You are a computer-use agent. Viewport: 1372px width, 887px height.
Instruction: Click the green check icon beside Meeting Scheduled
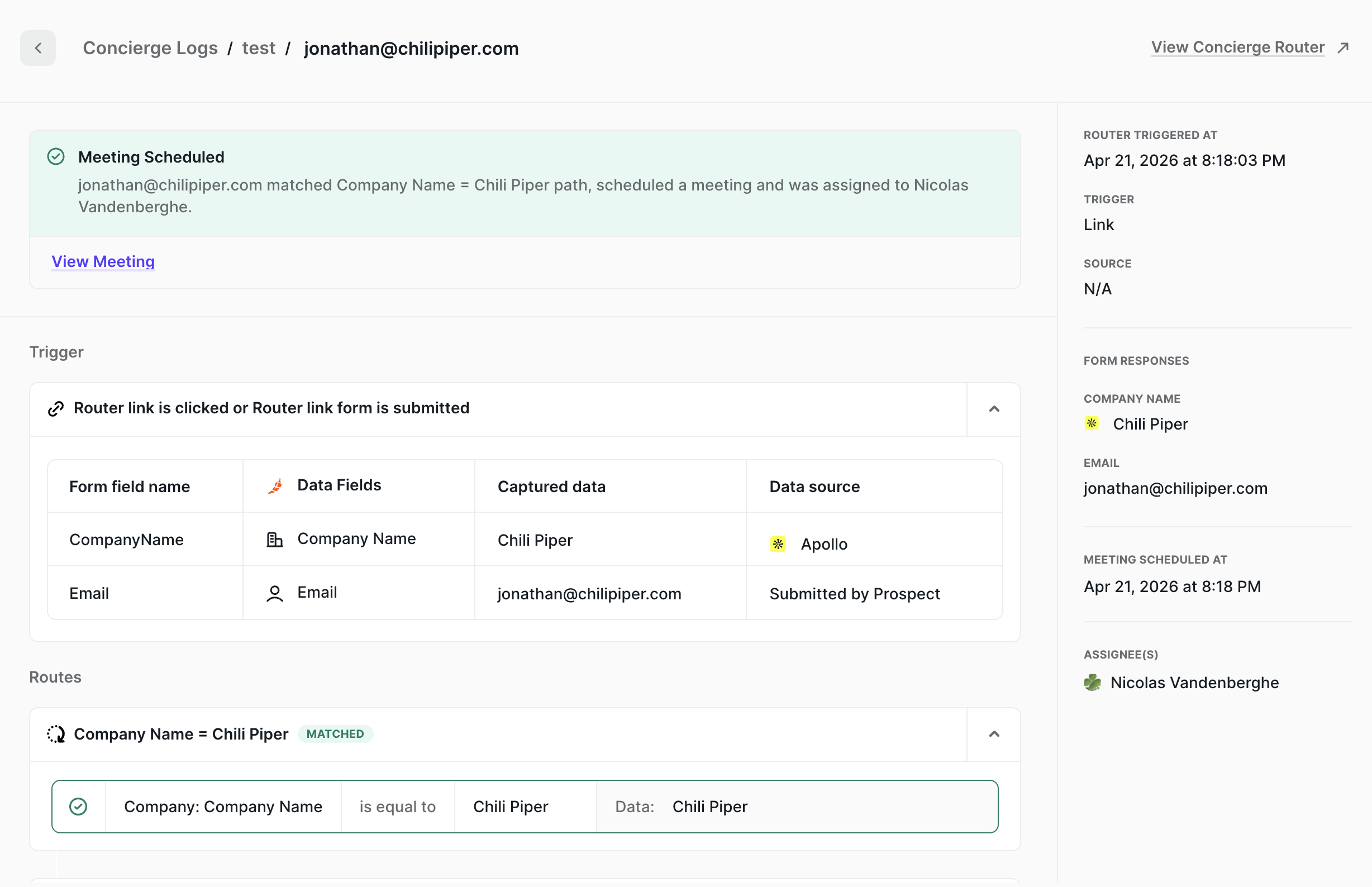pos(55,156)
